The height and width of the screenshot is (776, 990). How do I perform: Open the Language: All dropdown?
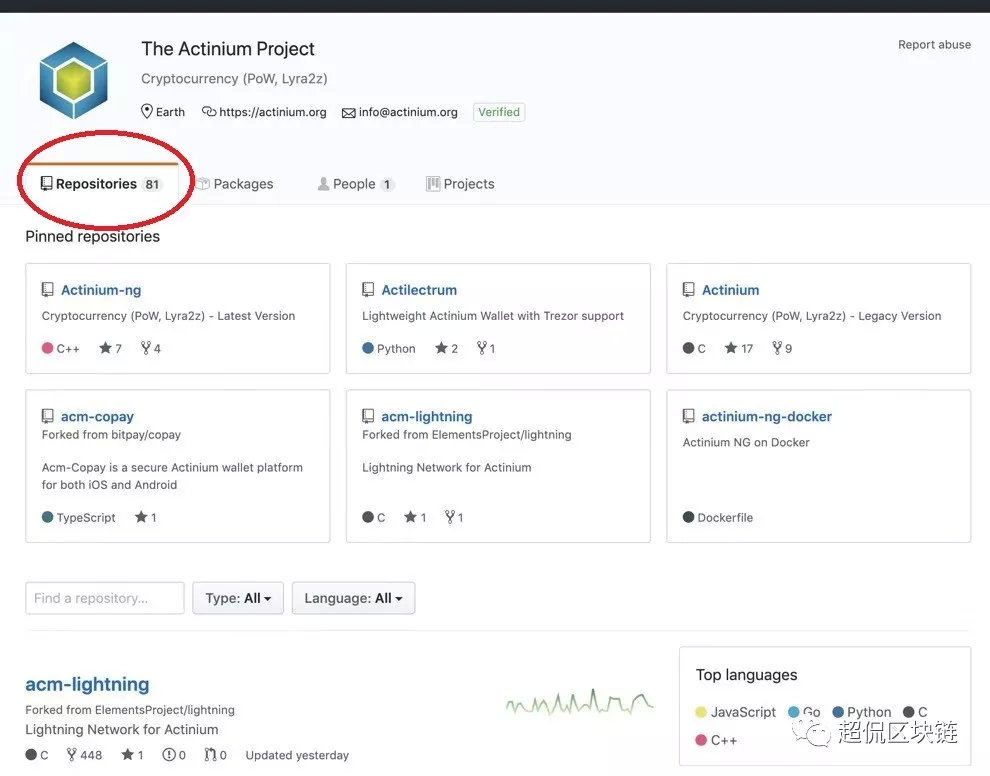353,598
